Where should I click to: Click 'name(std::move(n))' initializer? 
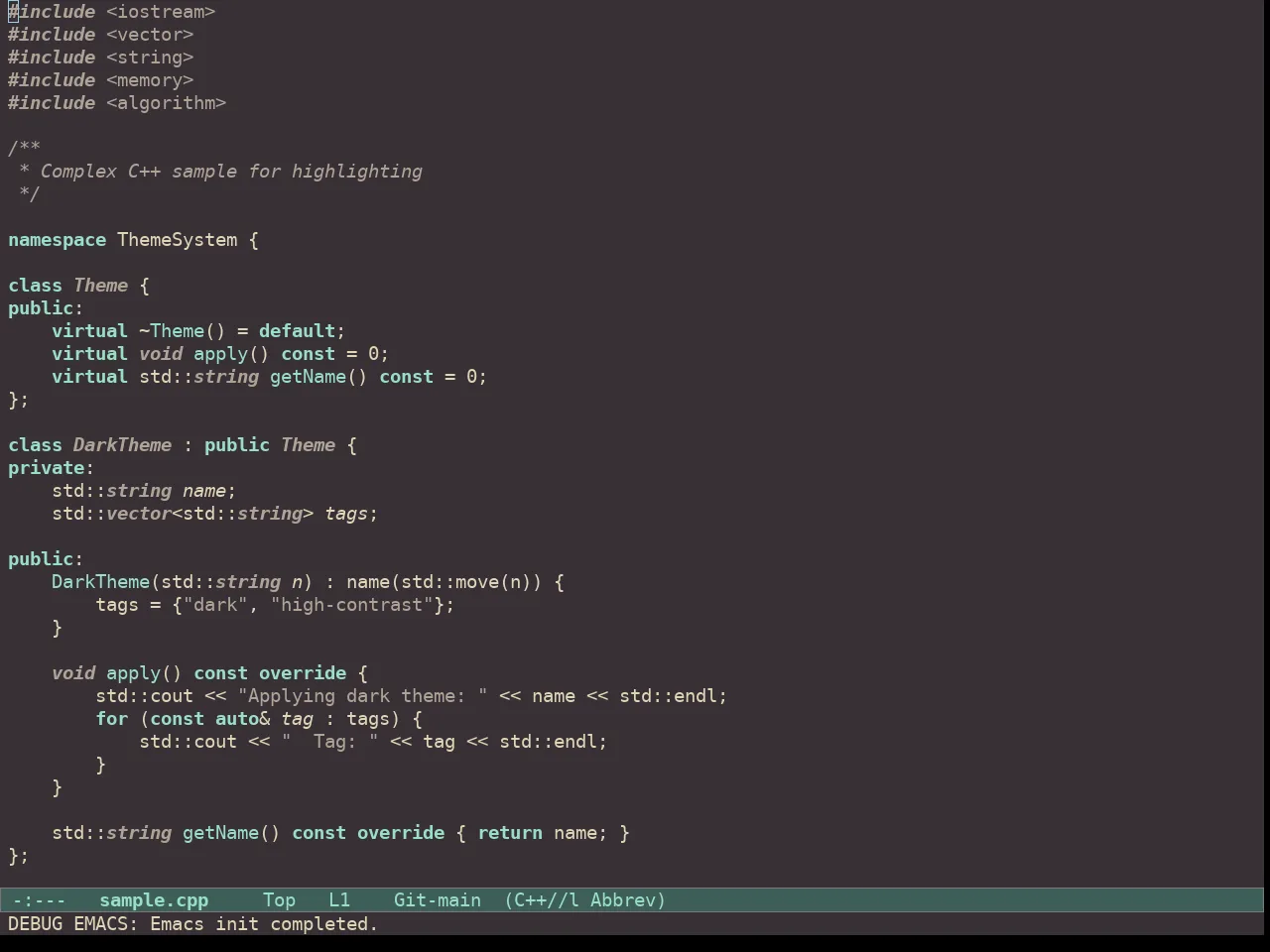pyautogui.click(x=444, y=582)
